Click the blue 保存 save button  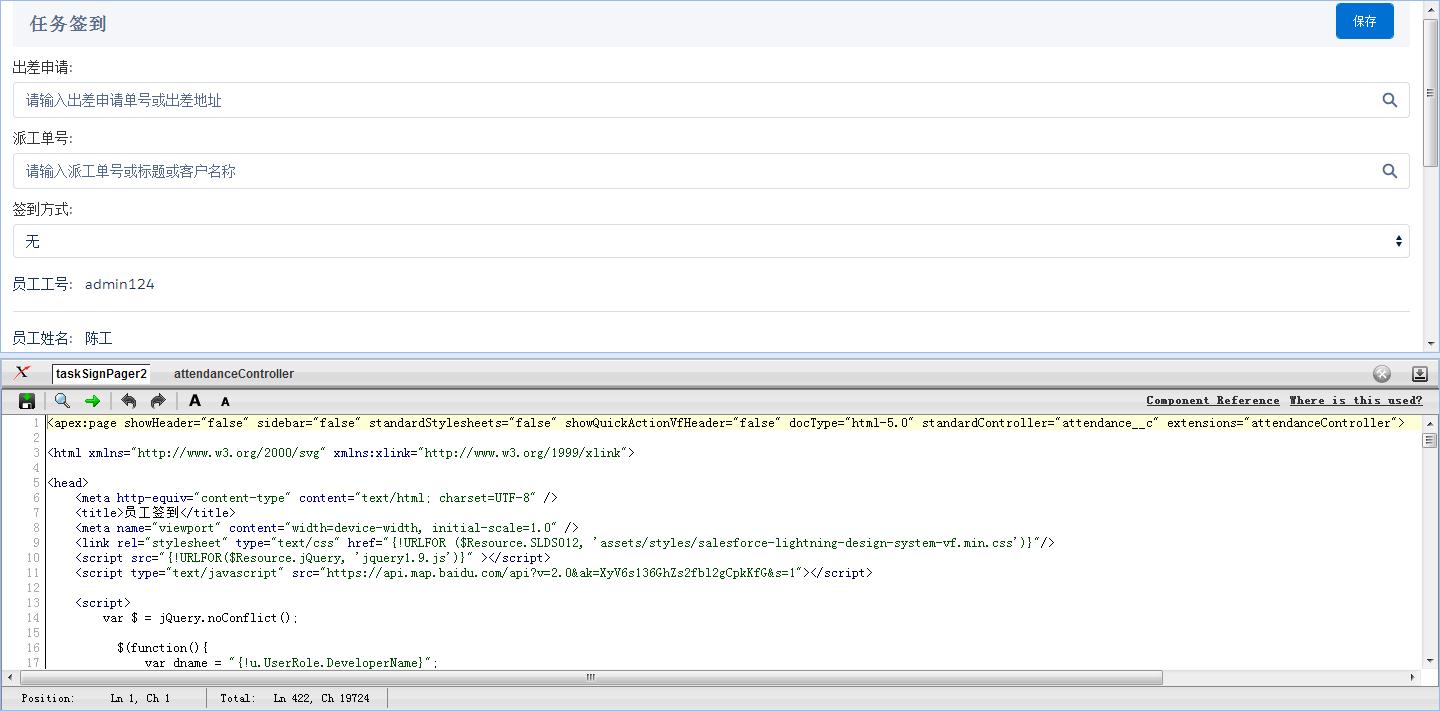pos(1364,21)
